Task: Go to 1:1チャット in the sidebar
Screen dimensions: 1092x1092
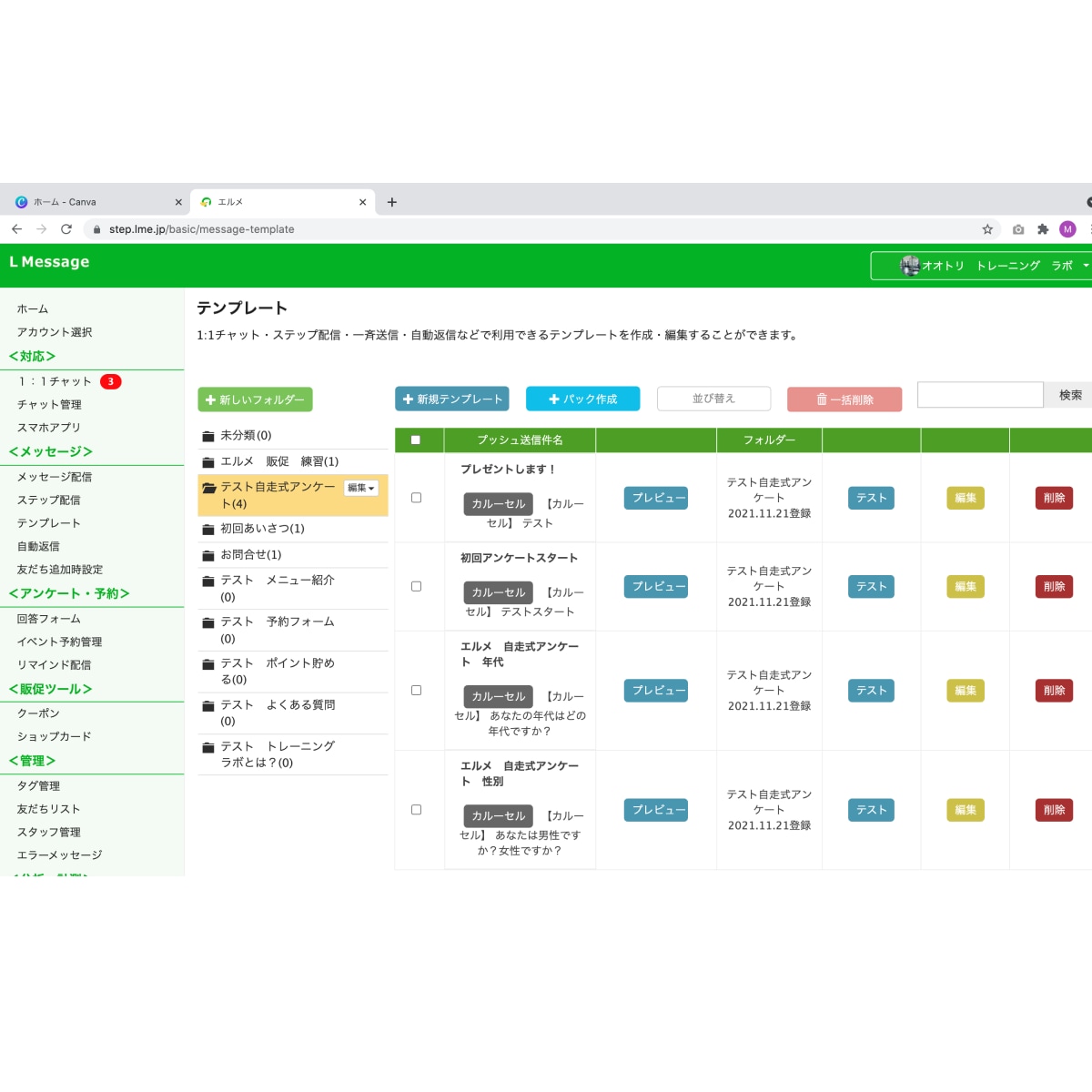Action: click(x=55, y=382)
